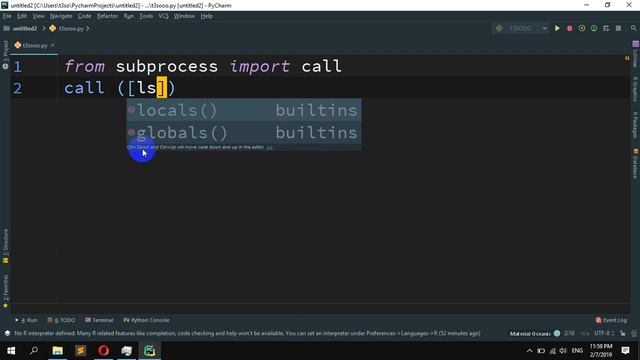The width and height of the screenshot is (640, 360).
Task: Open the R Packages tool window on right edge
Action: tap(635, 124)
